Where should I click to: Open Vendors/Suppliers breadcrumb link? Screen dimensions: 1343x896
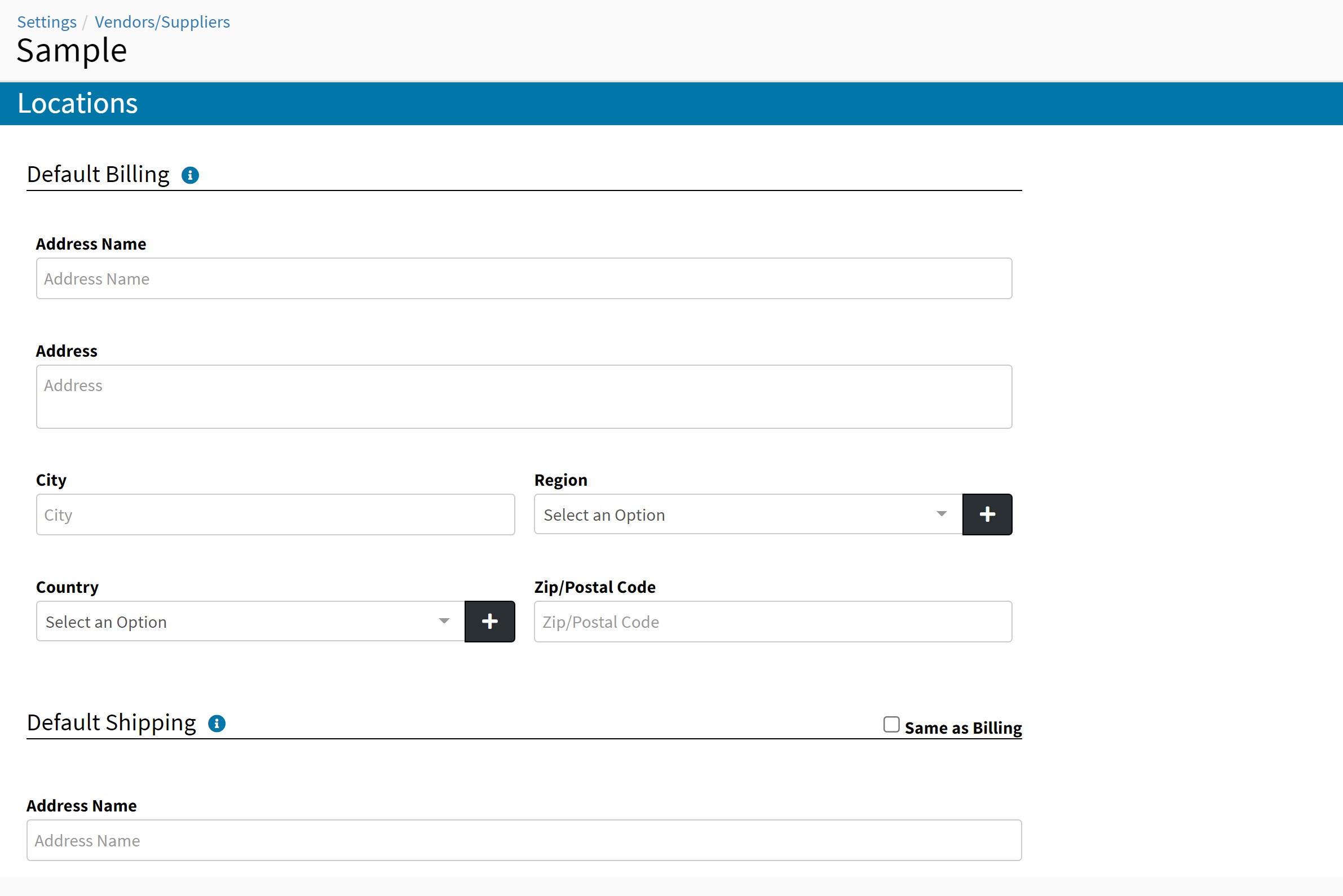click(162, 22)
